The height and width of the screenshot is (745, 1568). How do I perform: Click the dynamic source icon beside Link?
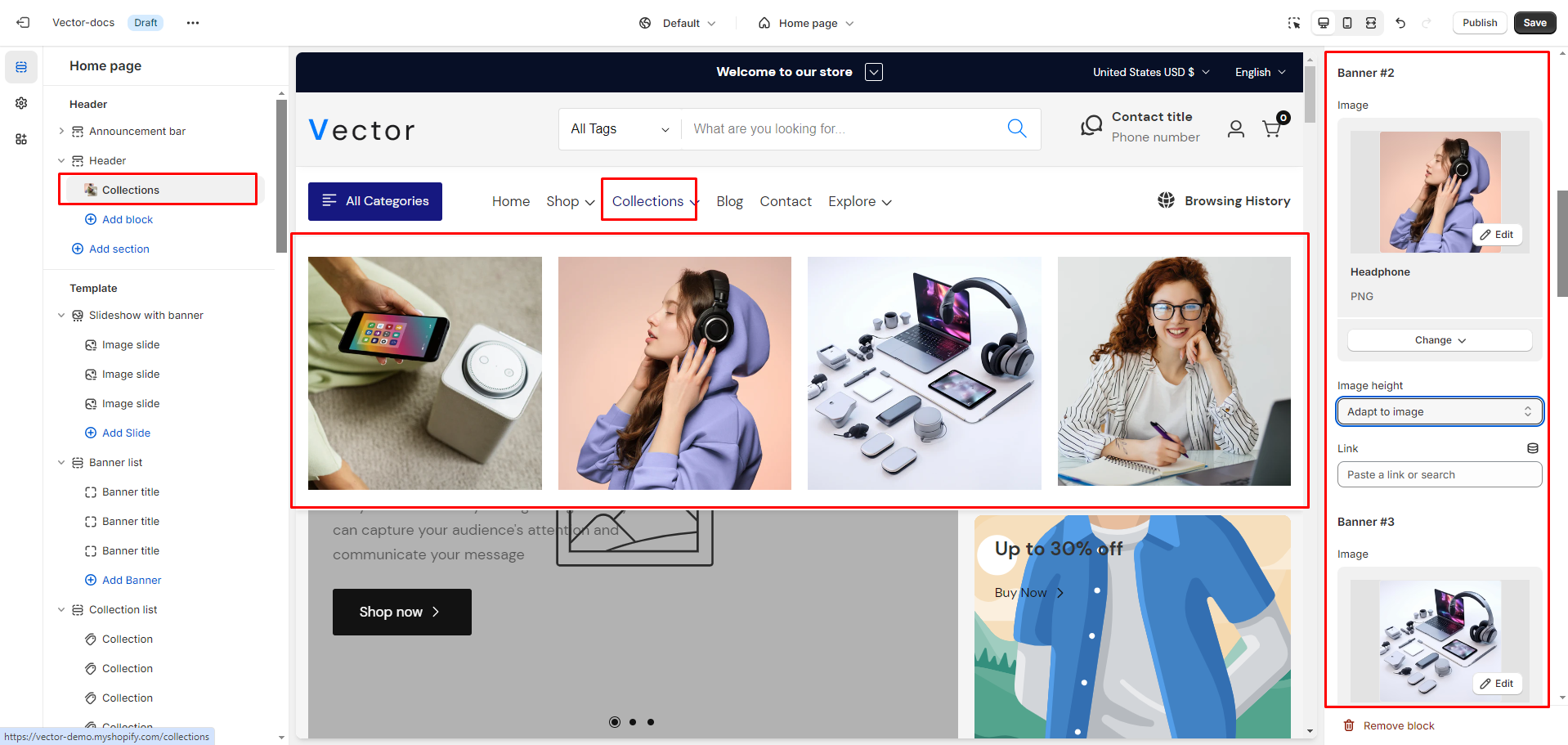click(1532, 448)
